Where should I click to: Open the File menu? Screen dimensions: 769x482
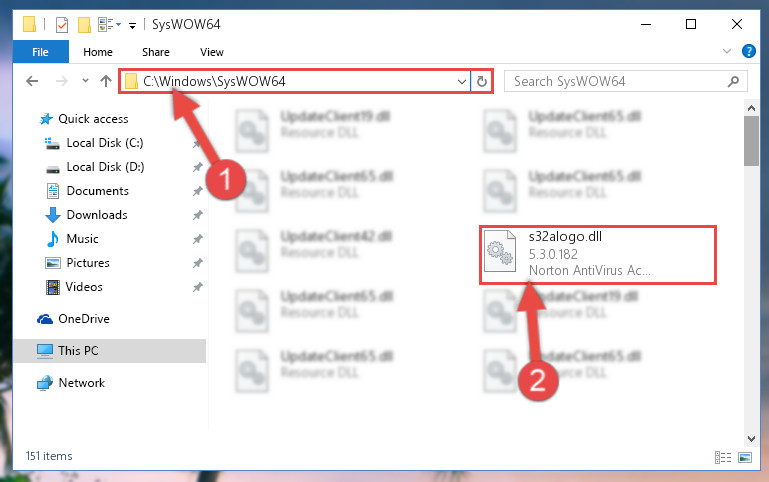(x=40, y=52)
